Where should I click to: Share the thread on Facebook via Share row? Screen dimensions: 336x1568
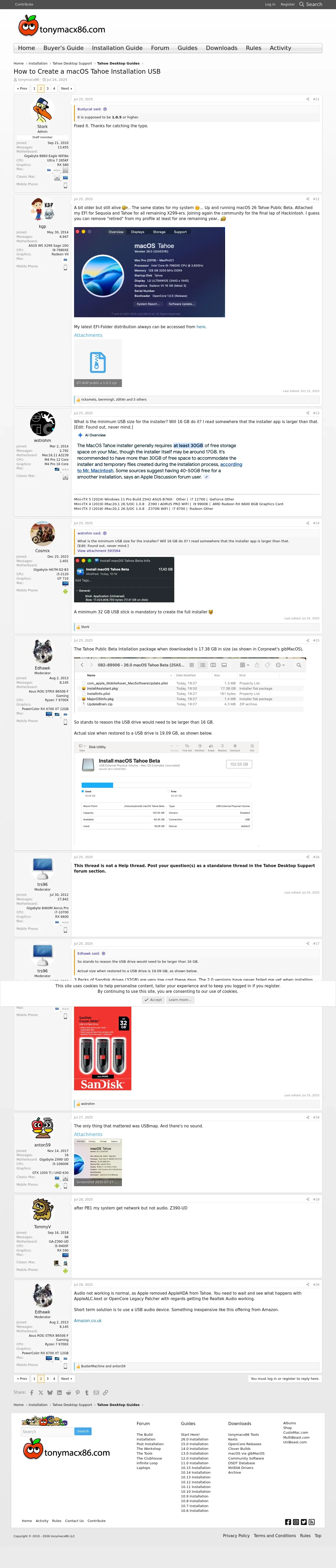(32, 1393)
